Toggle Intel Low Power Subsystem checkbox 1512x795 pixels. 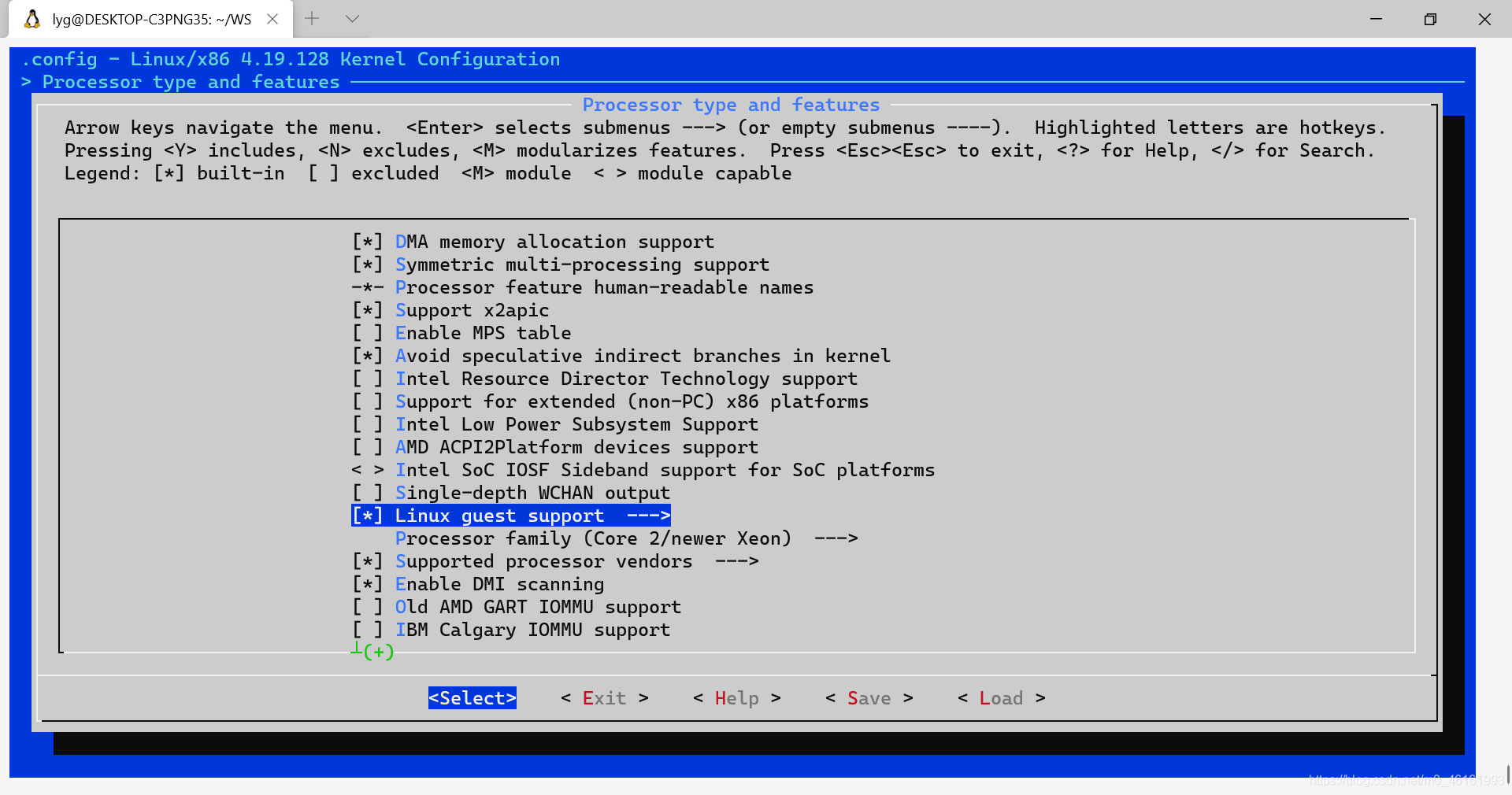pyautogui.click(x=367, y=424)
